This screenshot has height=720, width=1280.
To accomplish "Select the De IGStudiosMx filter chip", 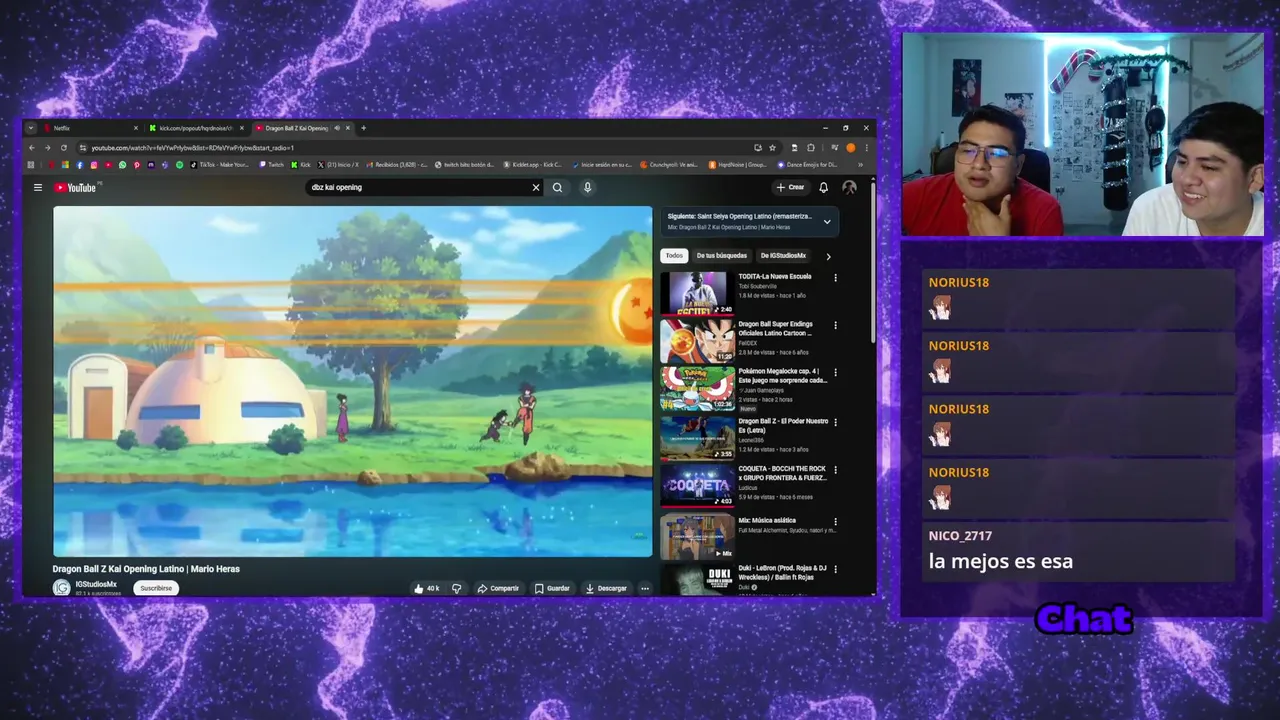I will tap(783, 256).
